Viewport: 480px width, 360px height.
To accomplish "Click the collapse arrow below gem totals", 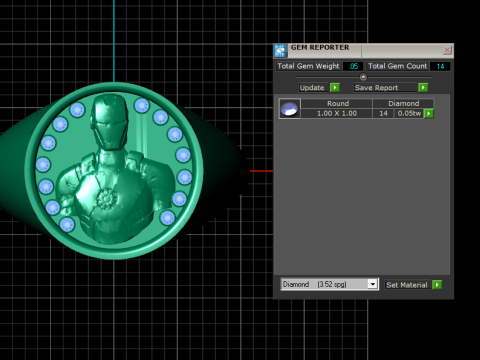I will 363,77.
